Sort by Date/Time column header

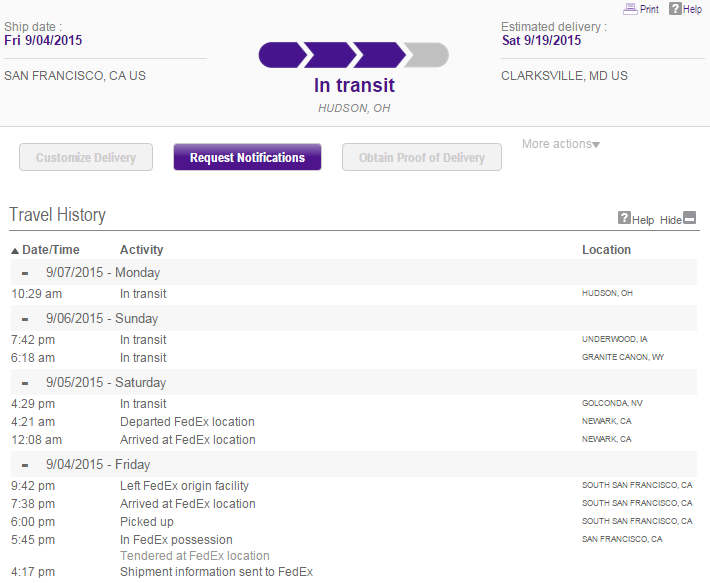tap(51, 250)
